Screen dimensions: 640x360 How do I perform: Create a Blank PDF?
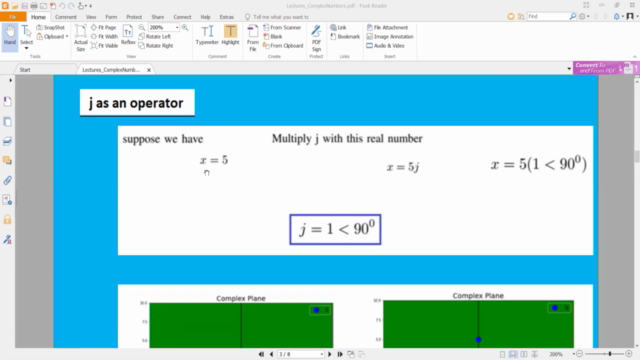[x=273, y=36]
